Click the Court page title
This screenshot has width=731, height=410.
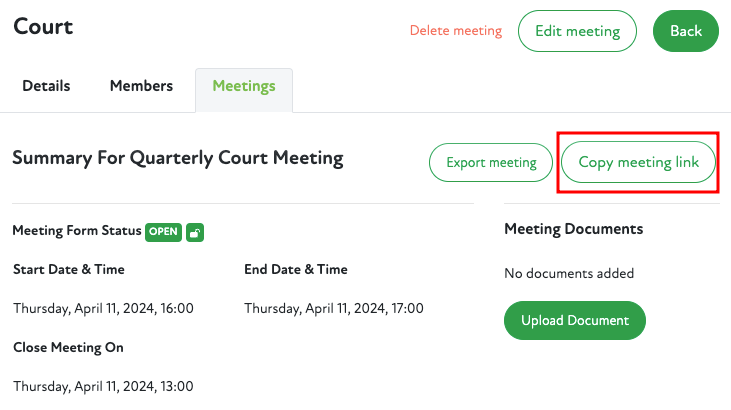[x=43, y=27]
